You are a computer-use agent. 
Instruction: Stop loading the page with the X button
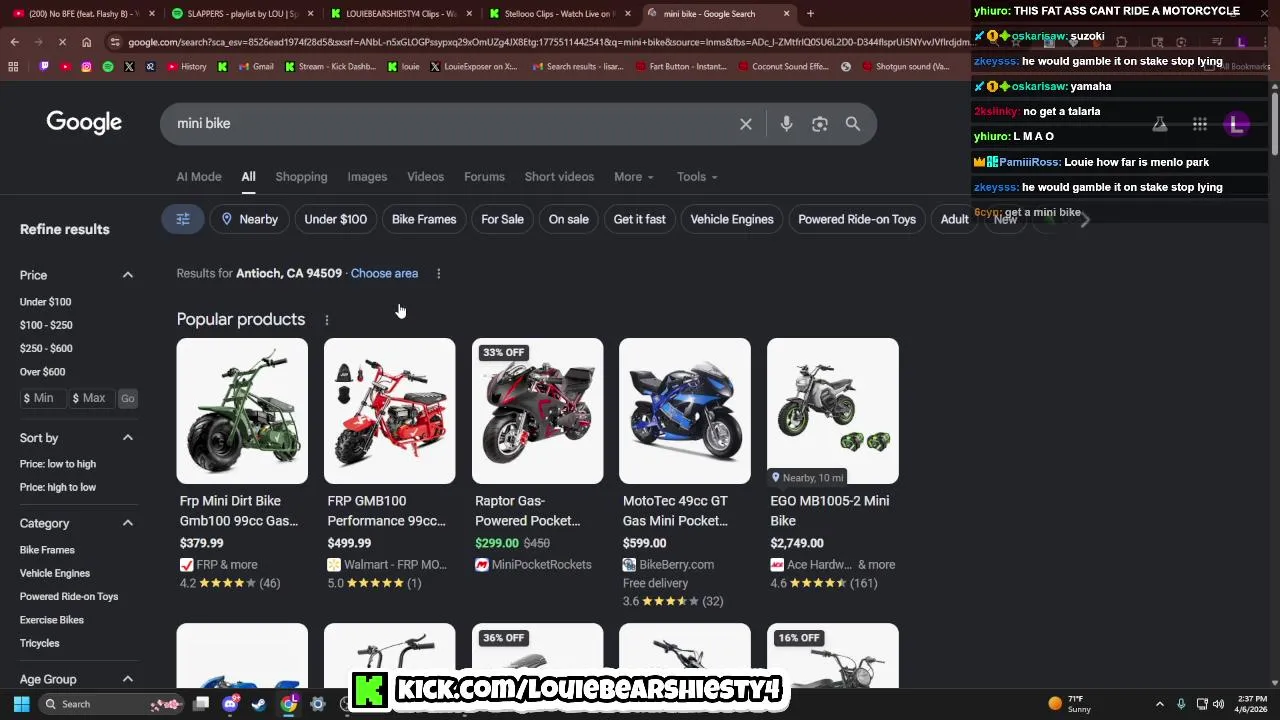pos(62,42)
